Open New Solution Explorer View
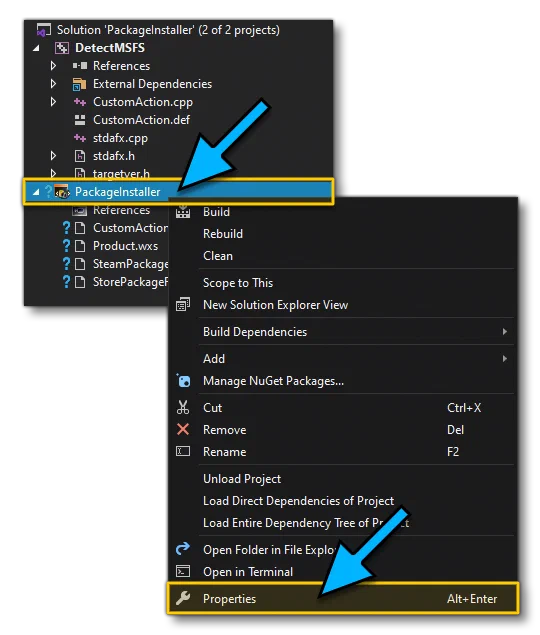This screenshot has height=635, width=540. pyautogui.click(x=344, y=305)
